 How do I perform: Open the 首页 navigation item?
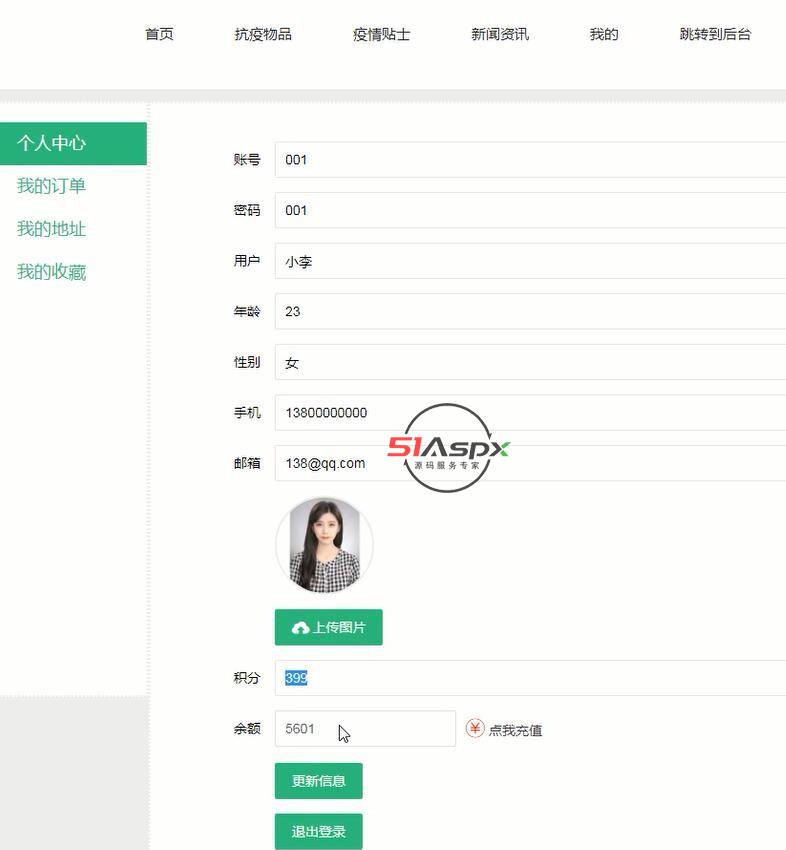(x=159, y=34)
